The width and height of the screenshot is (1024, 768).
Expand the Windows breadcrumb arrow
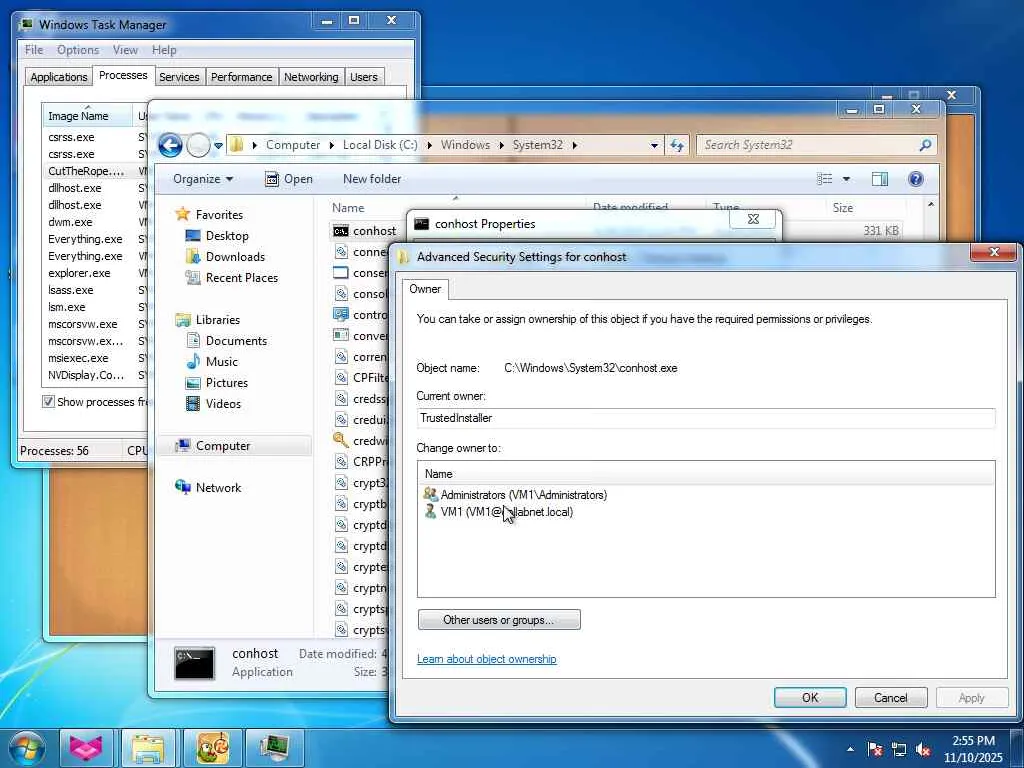point(501,145)
